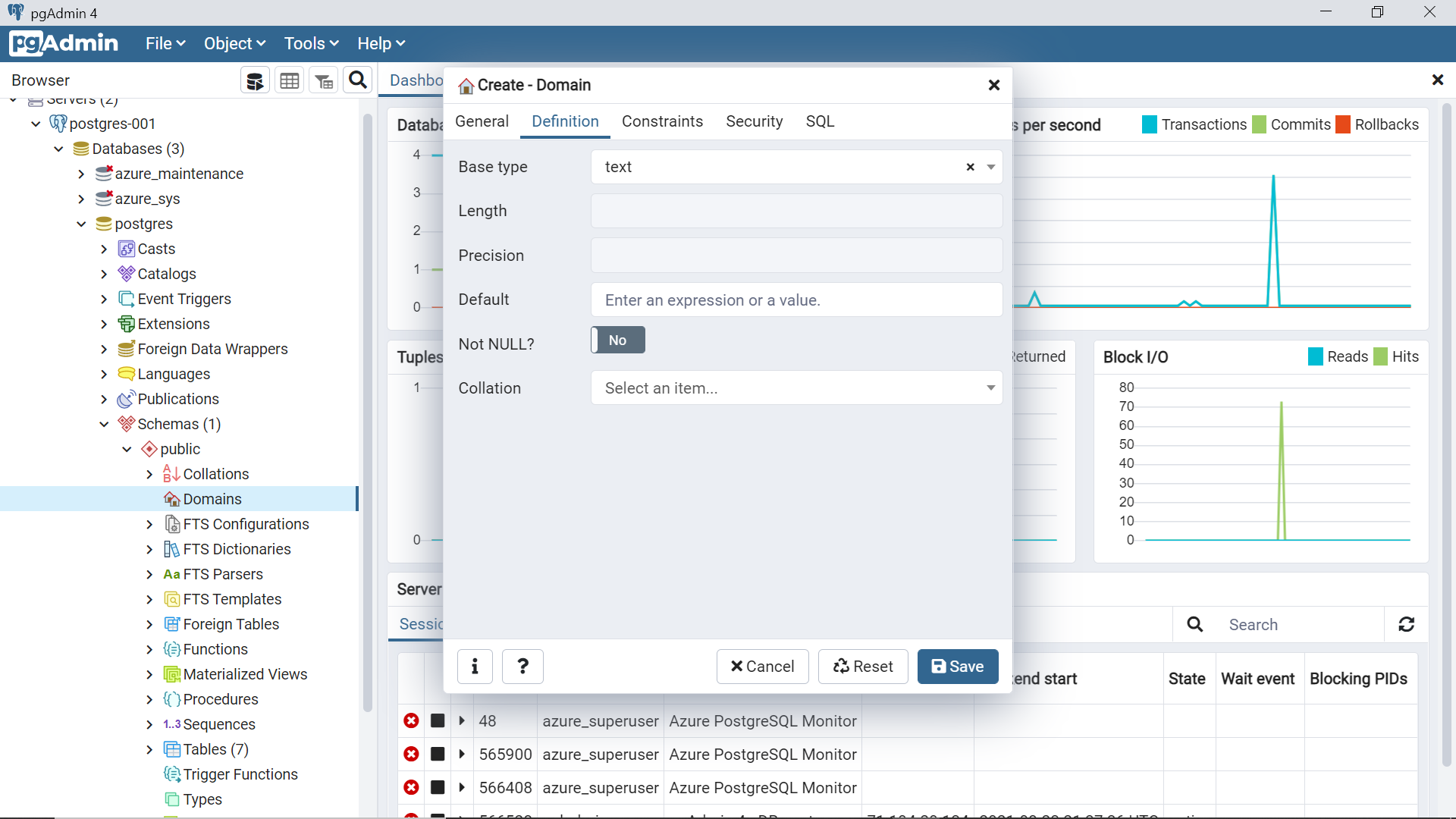1456x819 pixels.
Task: Terminate session 48 using red X icon
Action: [x=411, y=721]
